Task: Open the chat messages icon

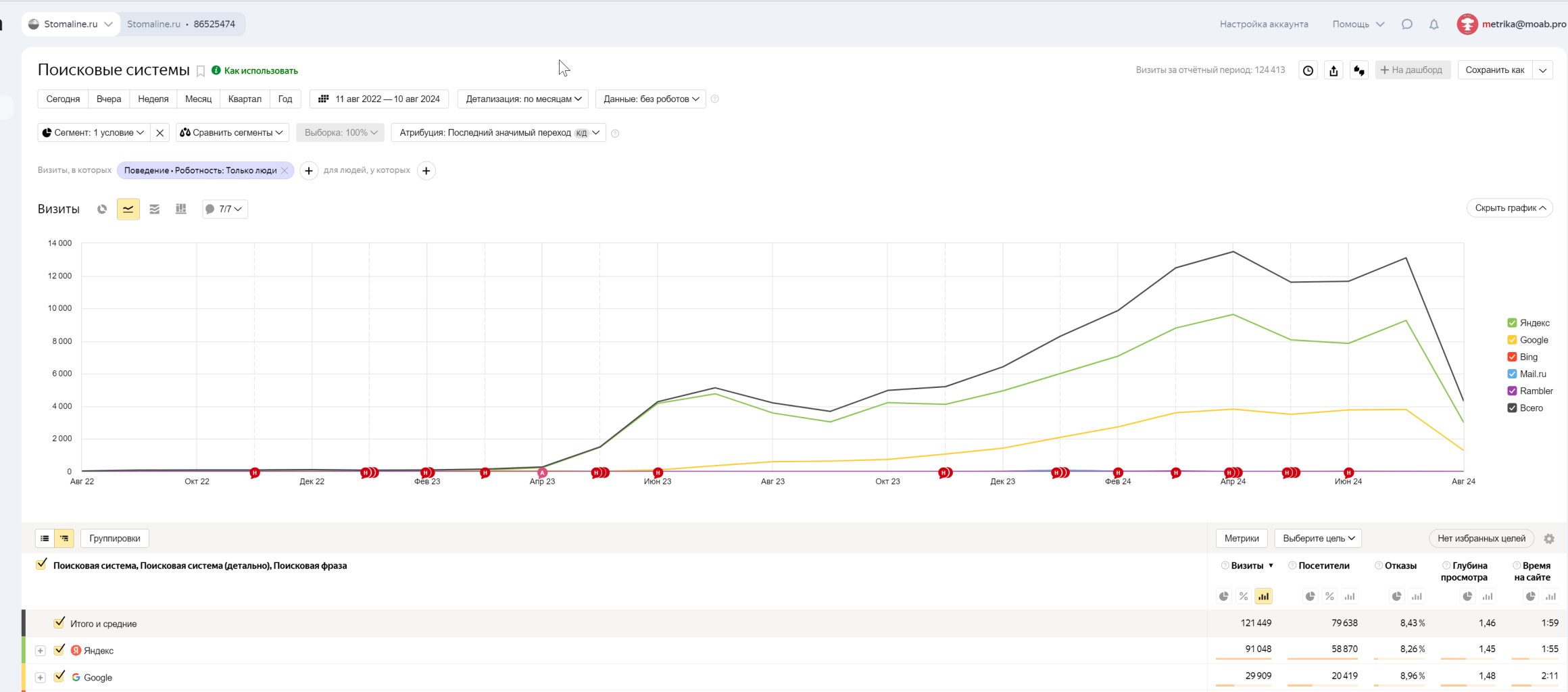Action: (x=1407, y=24)
